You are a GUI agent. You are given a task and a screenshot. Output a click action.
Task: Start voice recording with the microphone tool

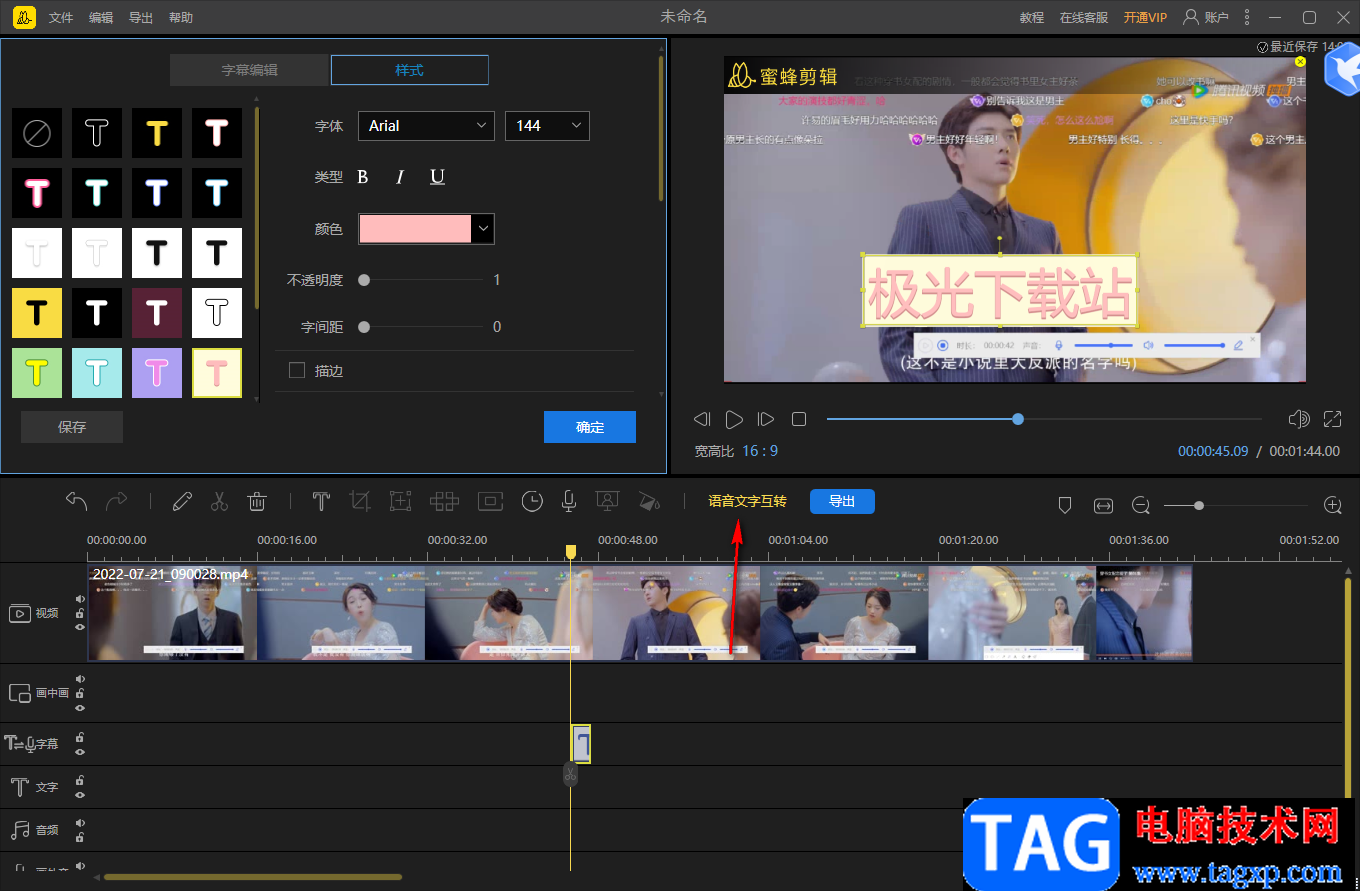(x=569, y=501)
